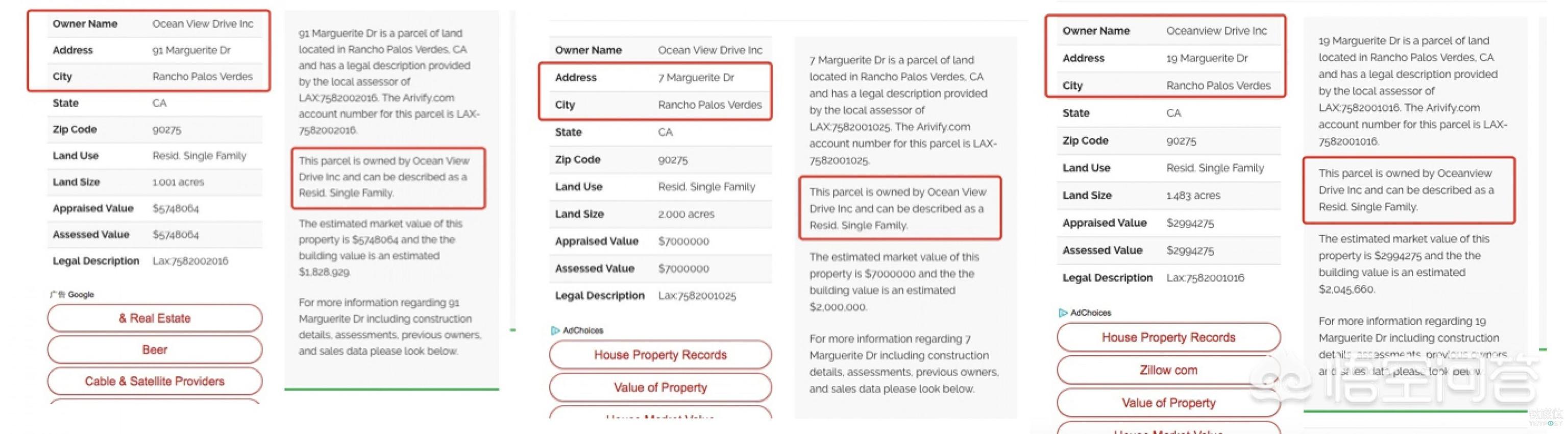Click the appraised value '$7000000'
Viewport: 1568px width, 434px height.
tap(683, 242)
